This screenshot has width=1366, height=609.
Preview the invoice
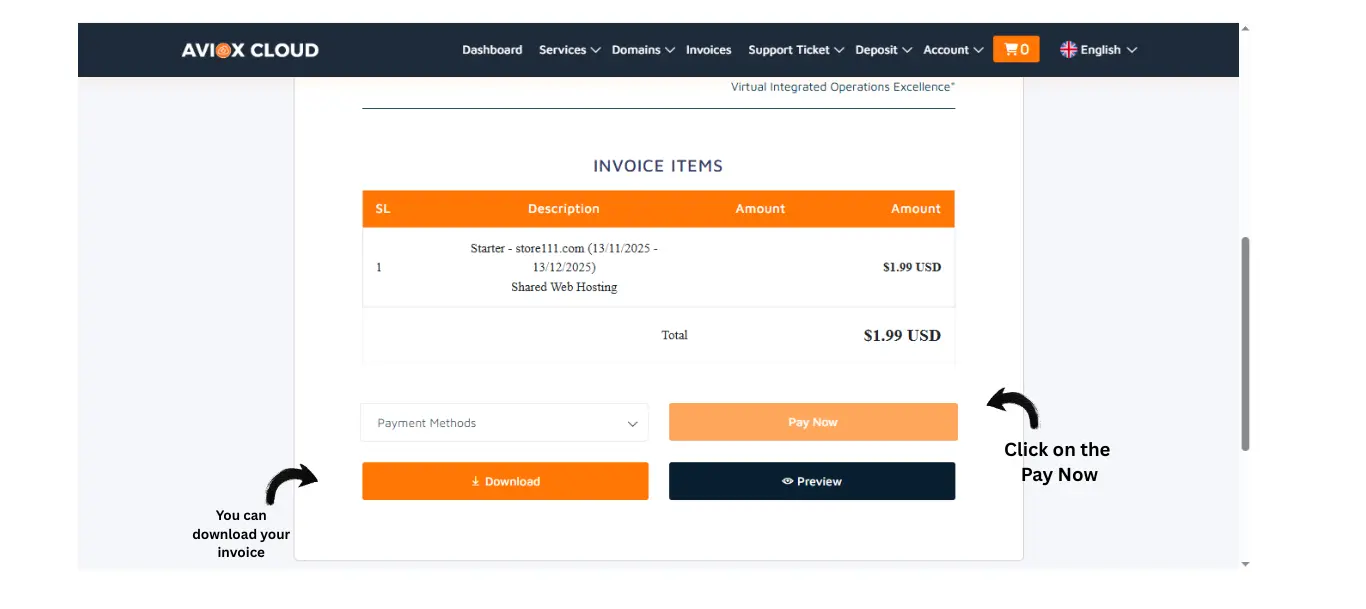point(812,481)
